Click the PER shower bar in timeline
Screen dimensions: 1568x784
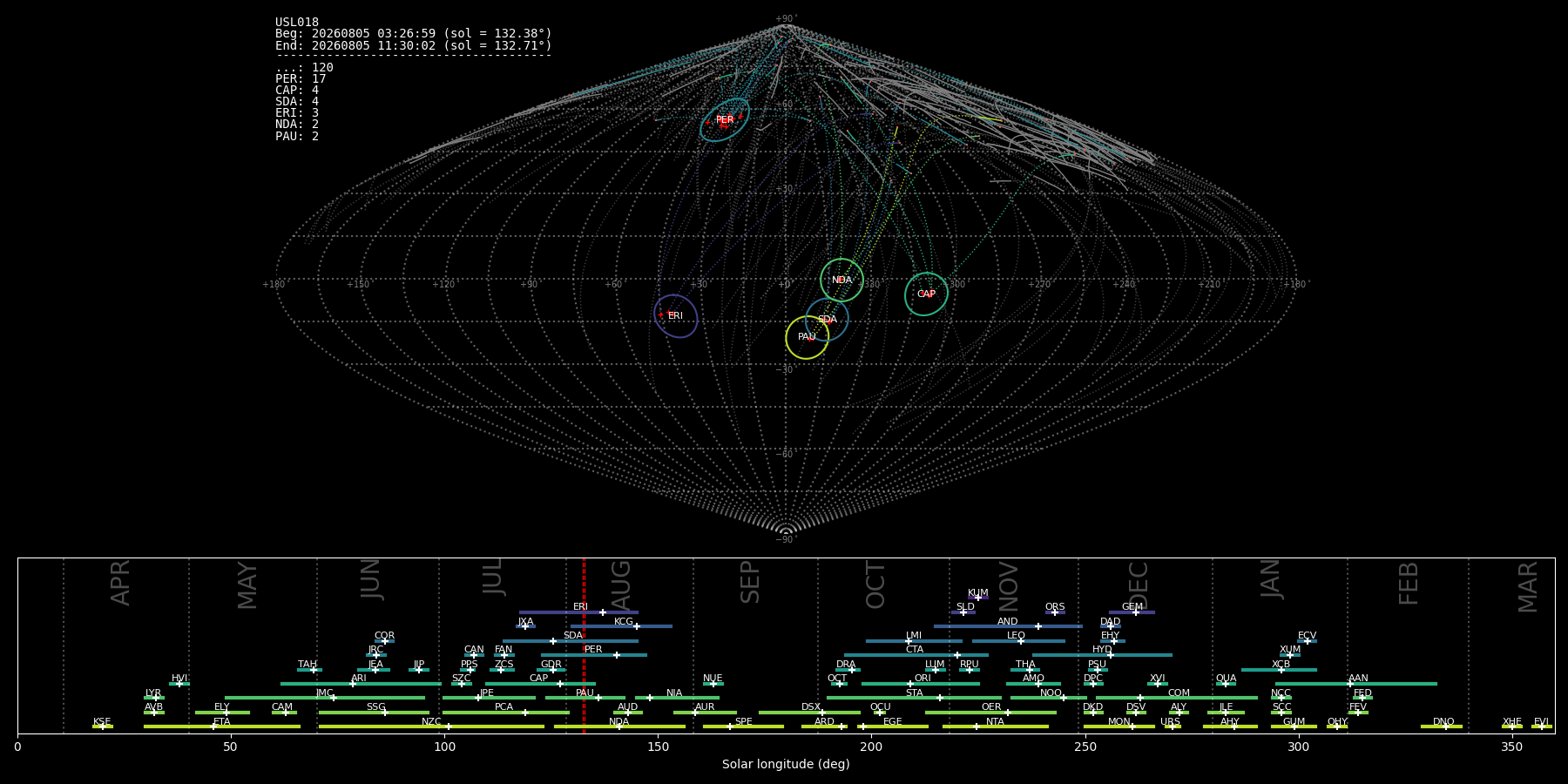click(594, 655)
